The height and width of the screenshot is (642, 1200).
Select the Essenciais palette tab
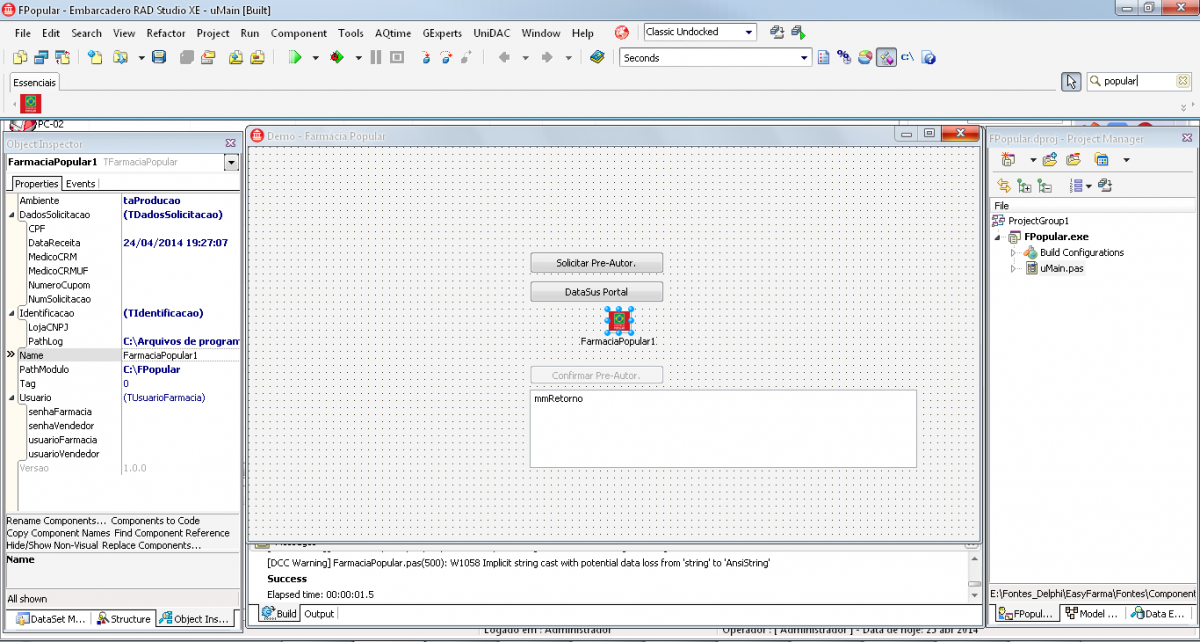pyautogui.click(x=35, y=82)
